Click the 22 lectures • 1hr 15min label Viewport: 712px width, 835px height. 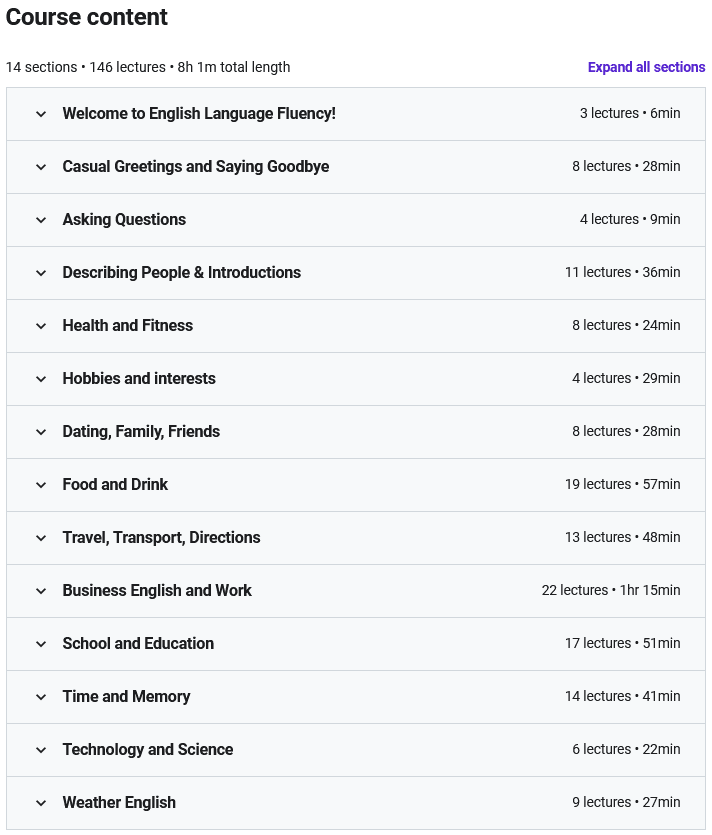click(611, 590)
